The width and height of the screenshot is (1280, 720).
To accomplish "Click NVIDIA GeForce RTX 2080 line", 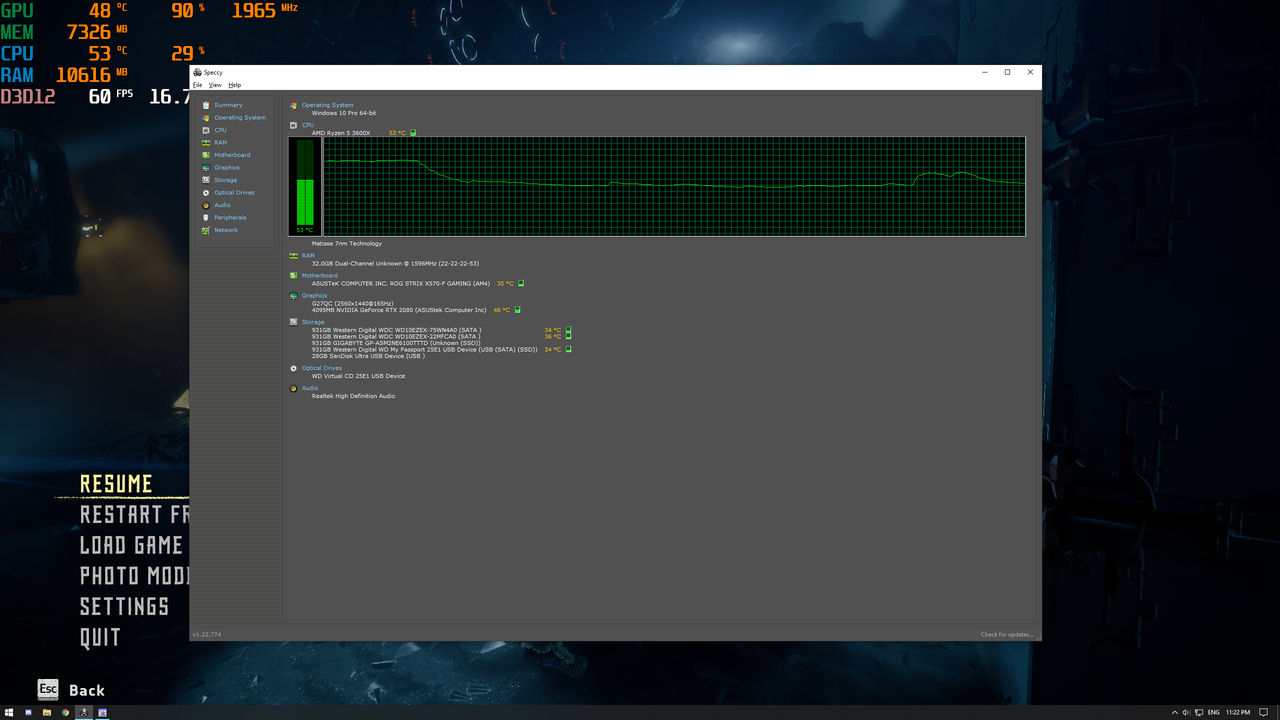I will [399, 310].
